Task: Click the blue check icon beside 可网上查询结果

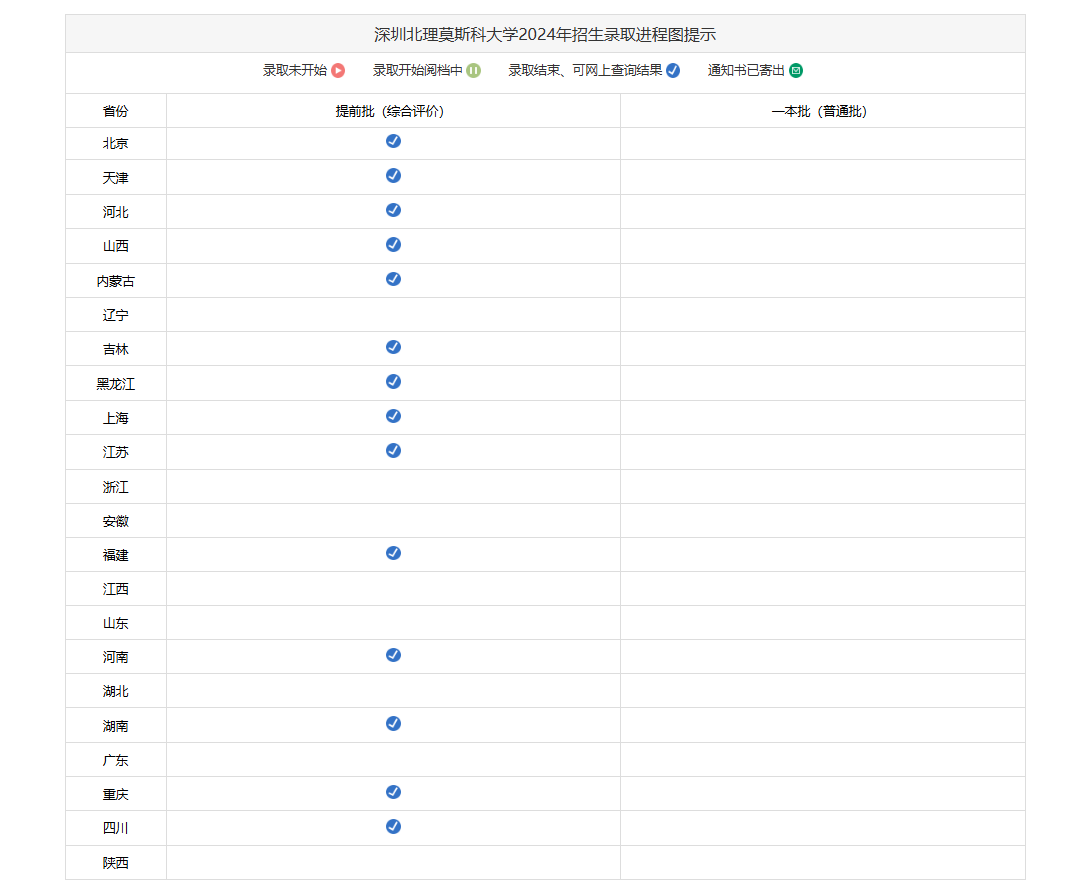Action: click(x=673, y=71)
